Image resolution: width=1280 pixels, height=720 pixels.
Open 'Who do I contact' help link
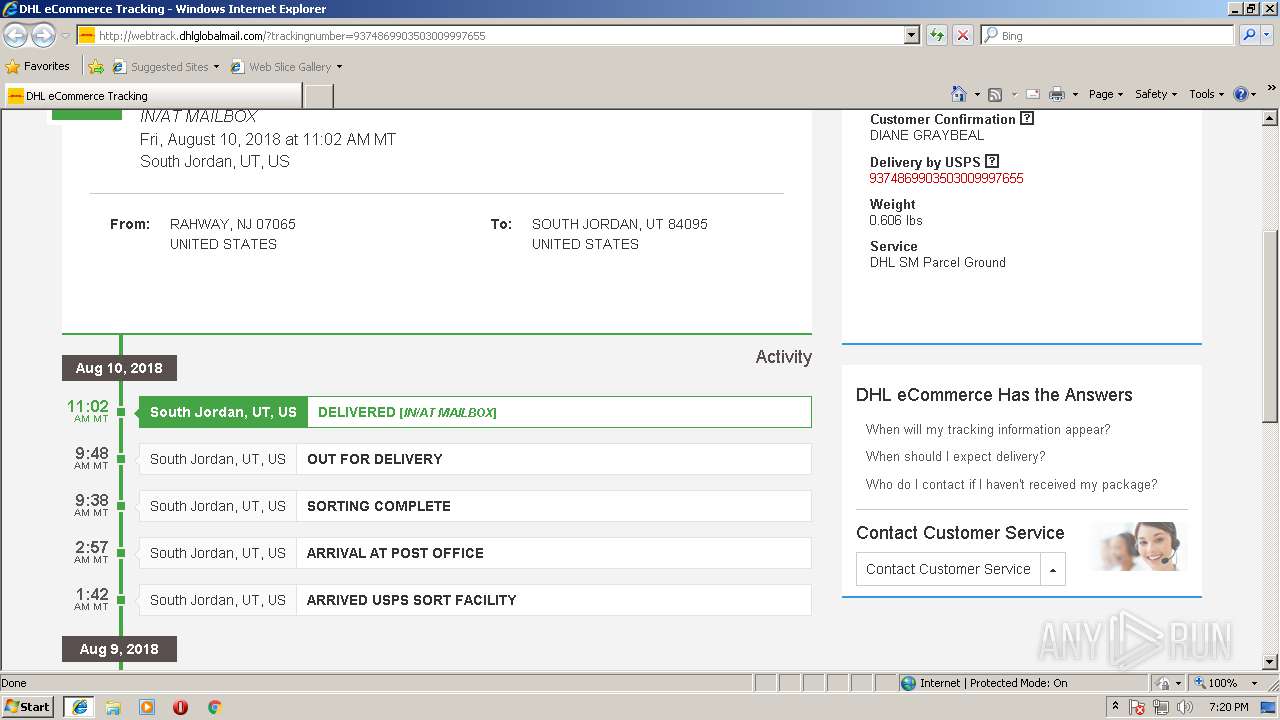pyautogui.click(x=1011, y=484)
